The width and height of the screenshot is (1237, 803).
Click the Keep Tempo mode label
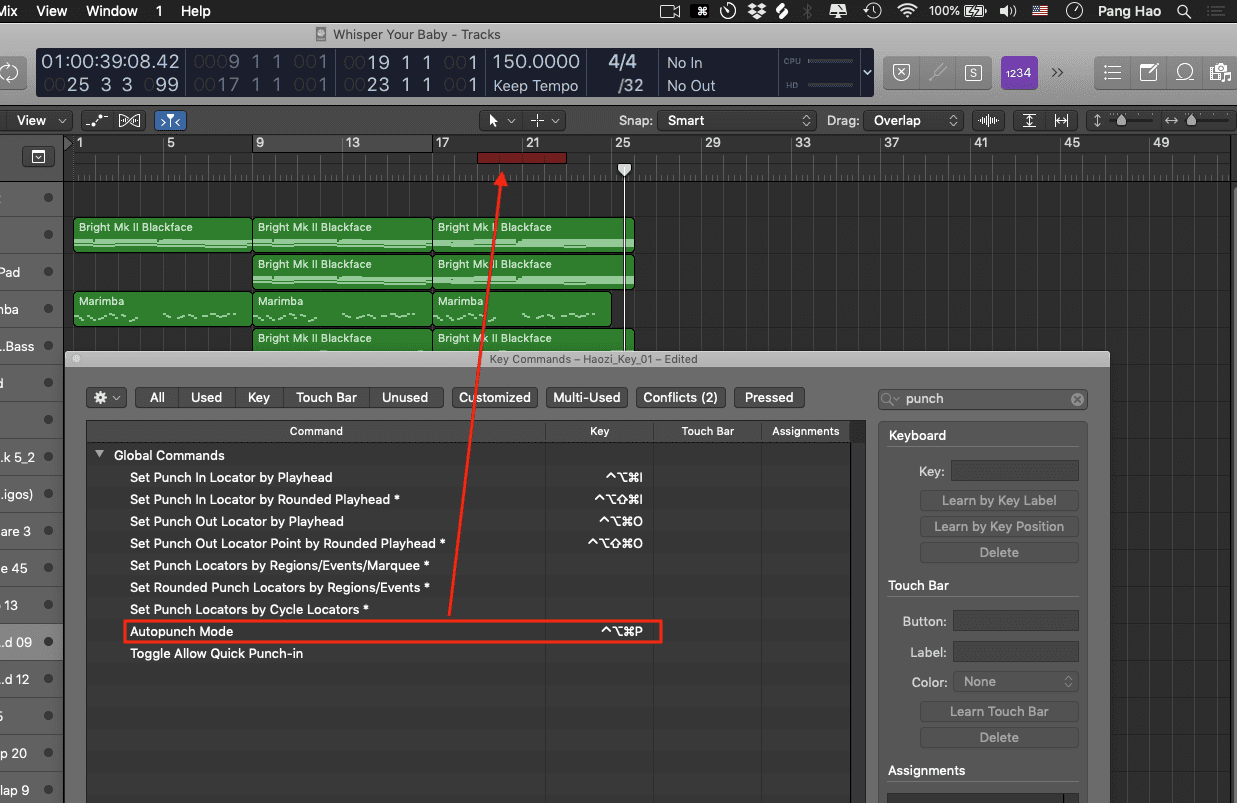tap(536, 86)
